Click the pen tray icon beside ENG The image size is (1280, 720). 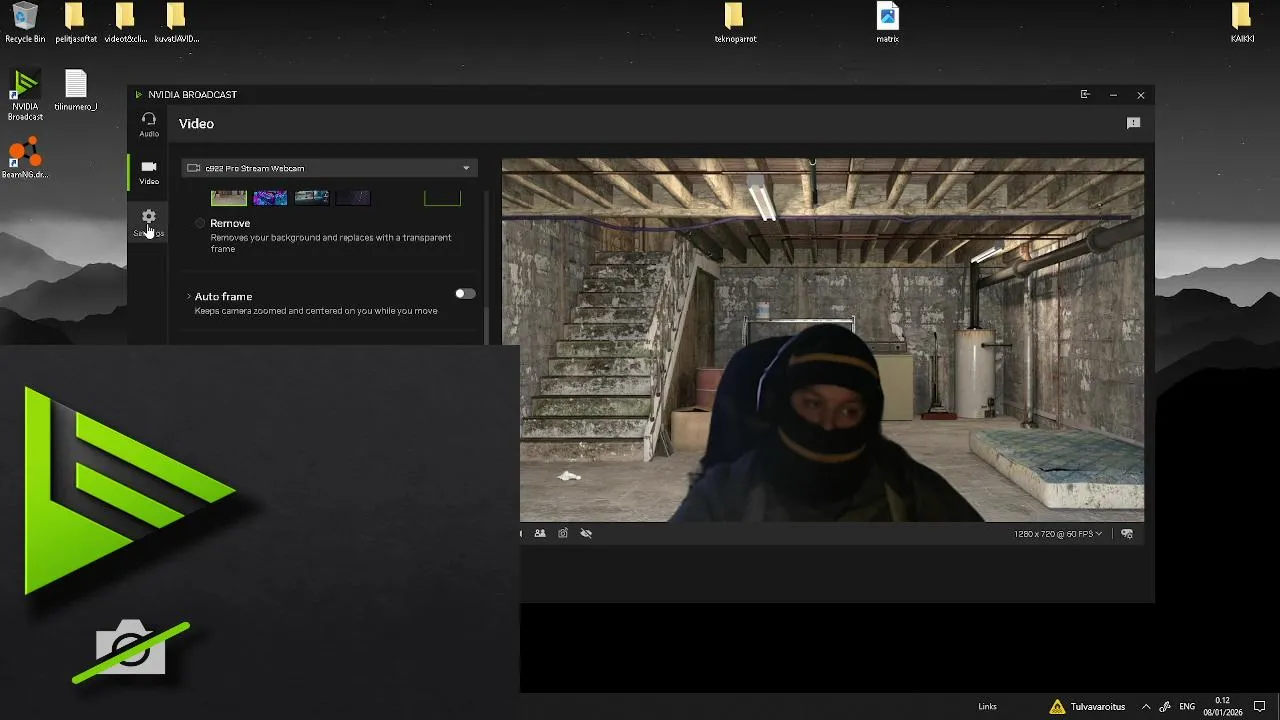point(1165,707)
